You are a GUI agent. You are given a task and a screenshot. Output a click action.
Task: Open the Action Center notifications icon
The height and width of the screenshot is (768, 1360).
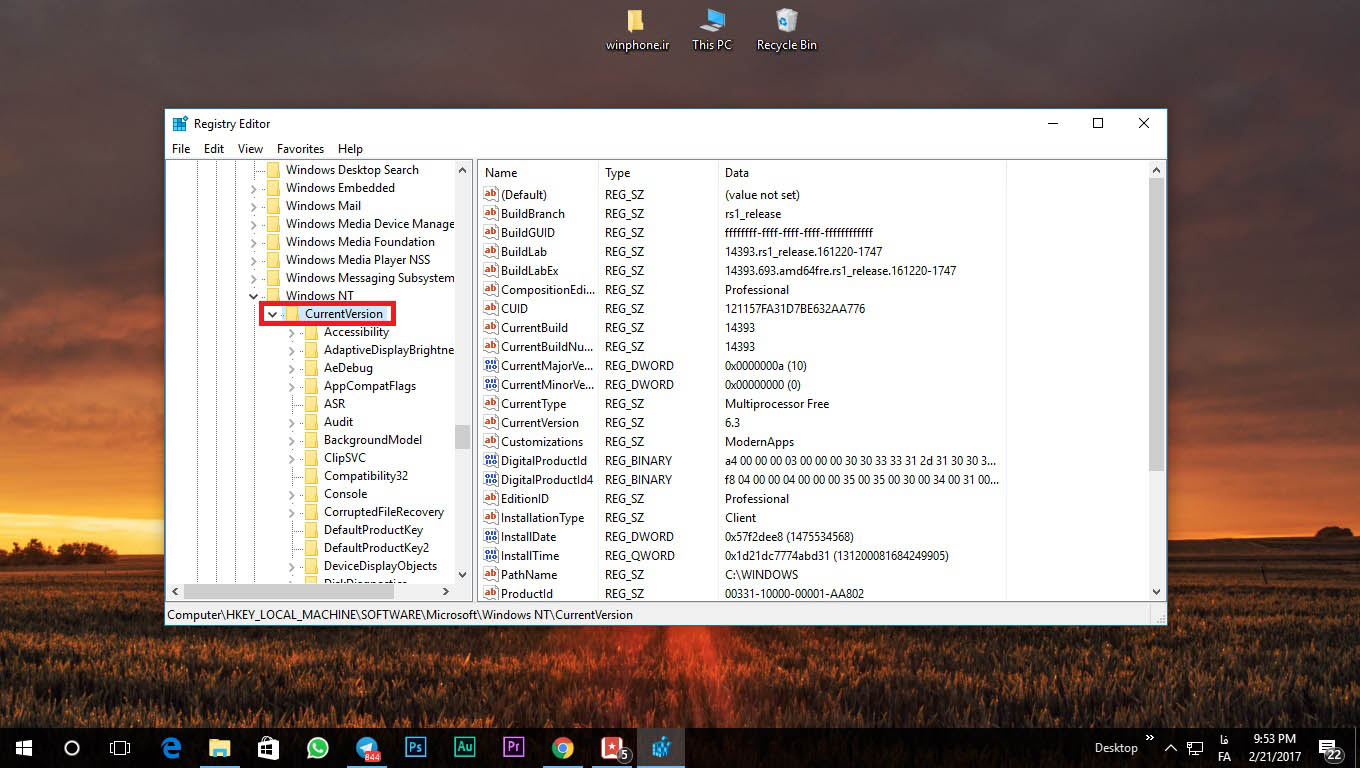click(1331, 750)
